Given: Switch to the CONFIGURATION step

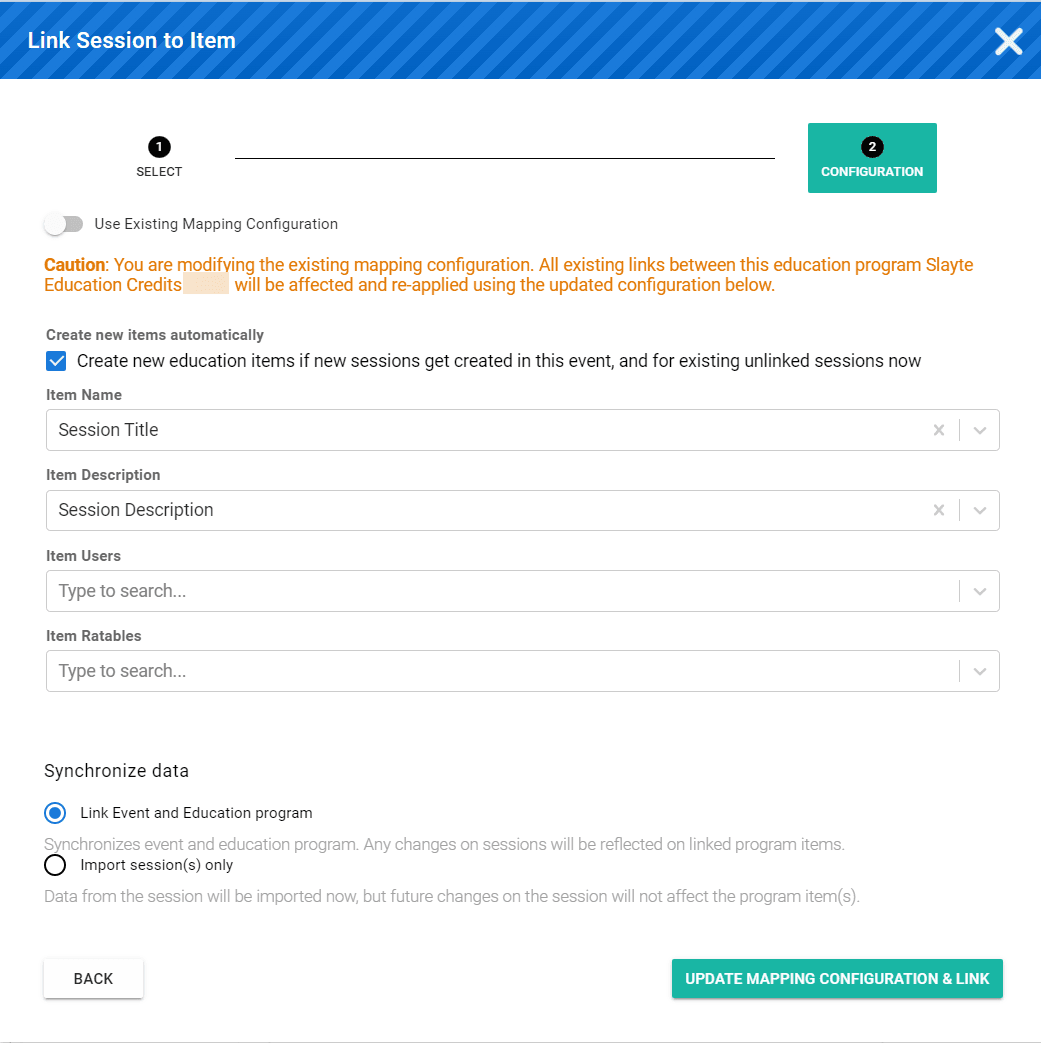Looking at the screenshot, I should [x=872, y=158].
